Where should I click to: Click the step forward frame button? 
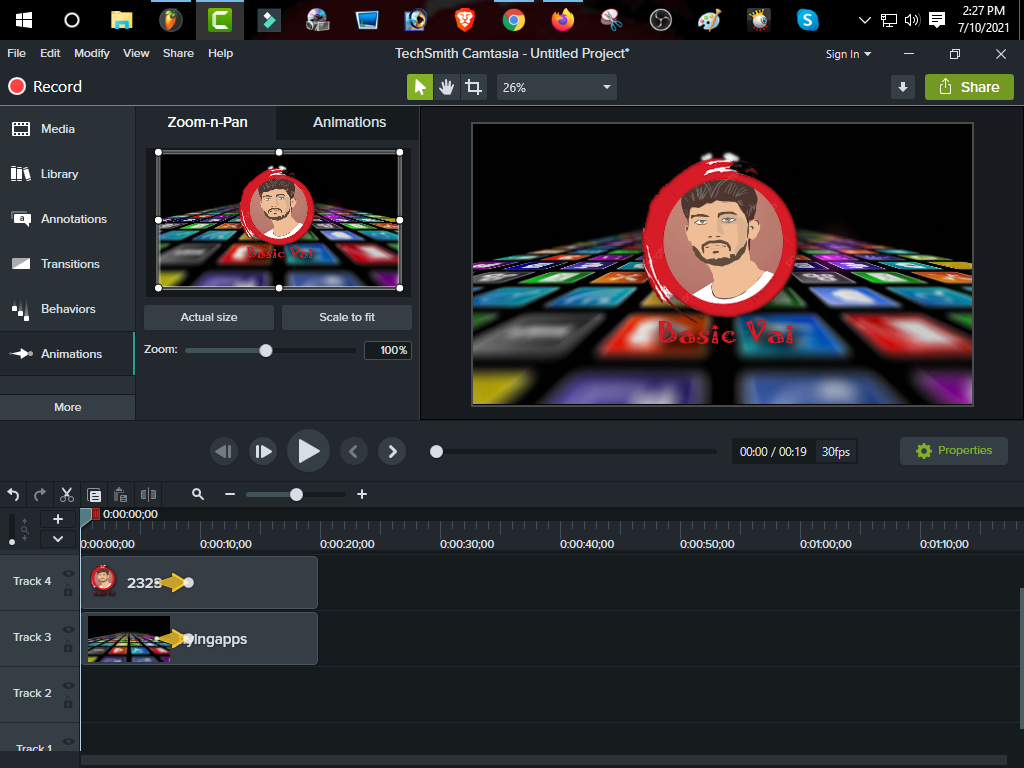click(x=263, y=451)
